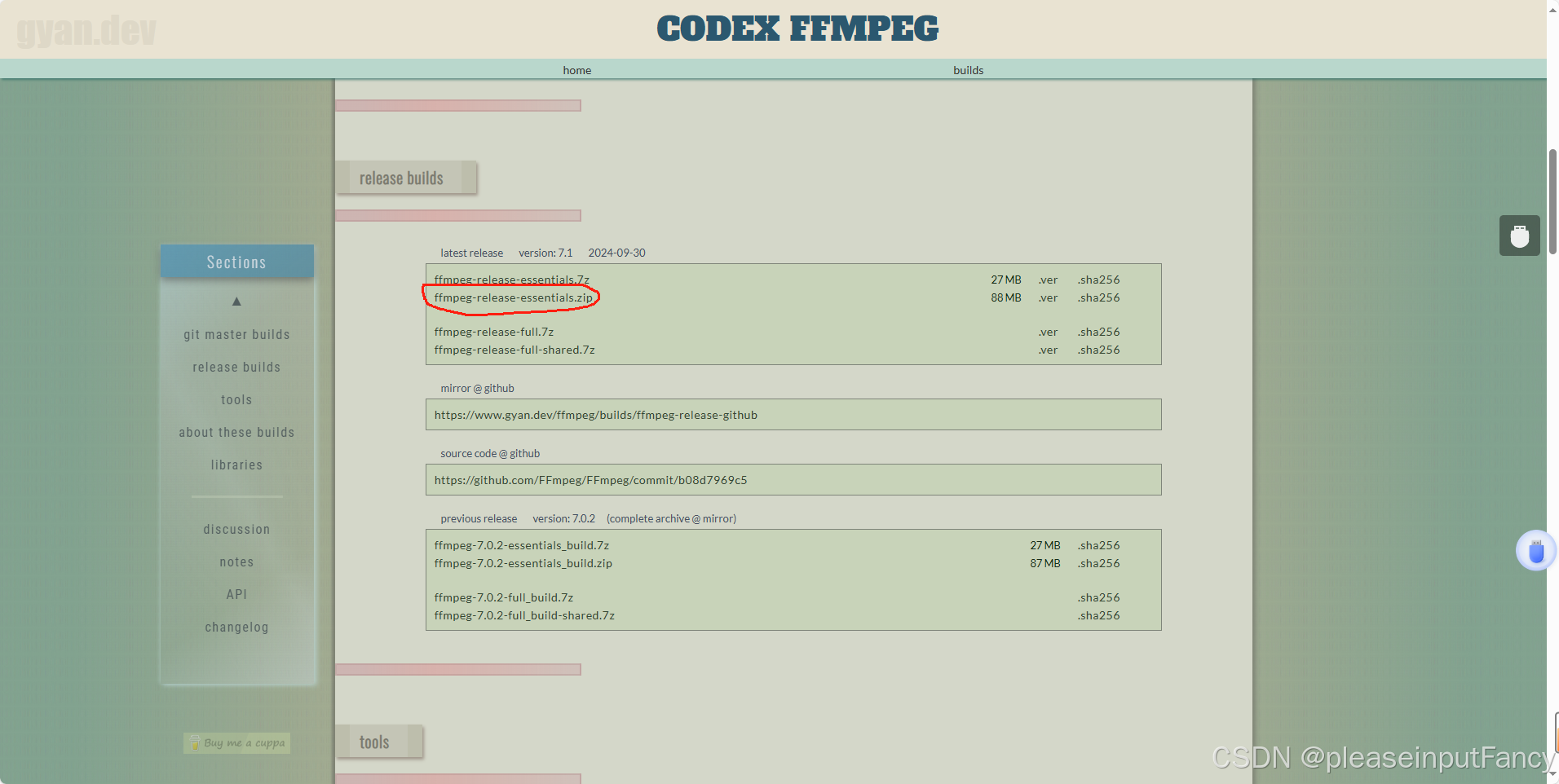
Task: Download ffmpeg-release-essentials.zip
Action: coord(514,297)
